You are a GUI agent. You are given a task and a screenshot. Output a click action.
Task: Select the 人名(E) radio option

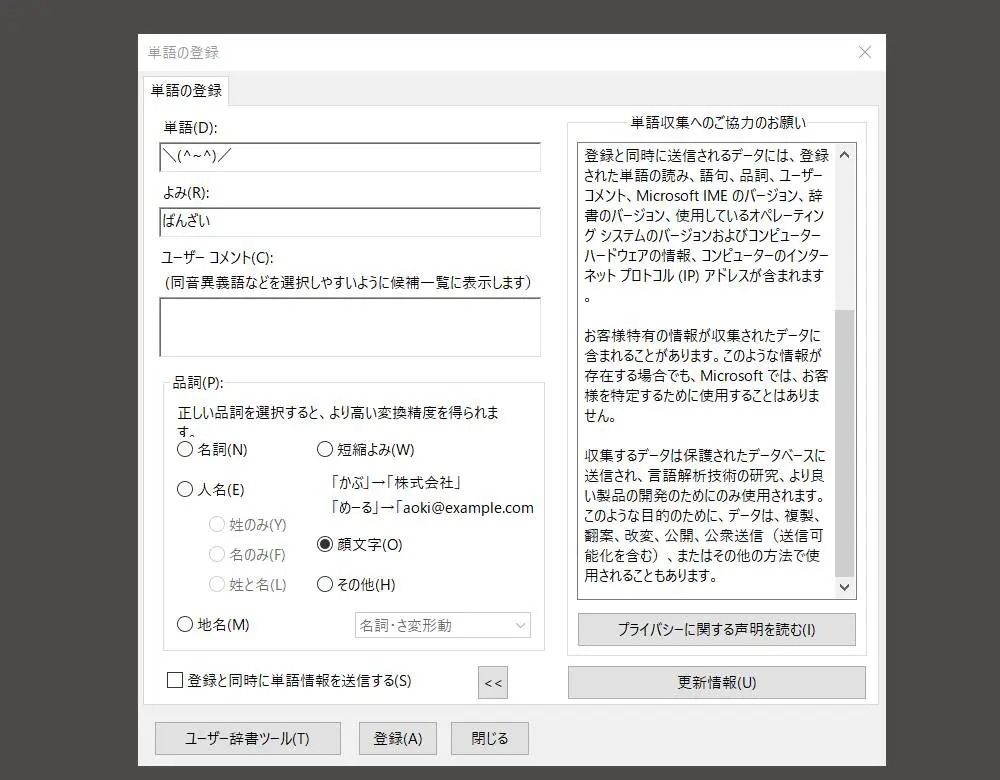[185, 490]
